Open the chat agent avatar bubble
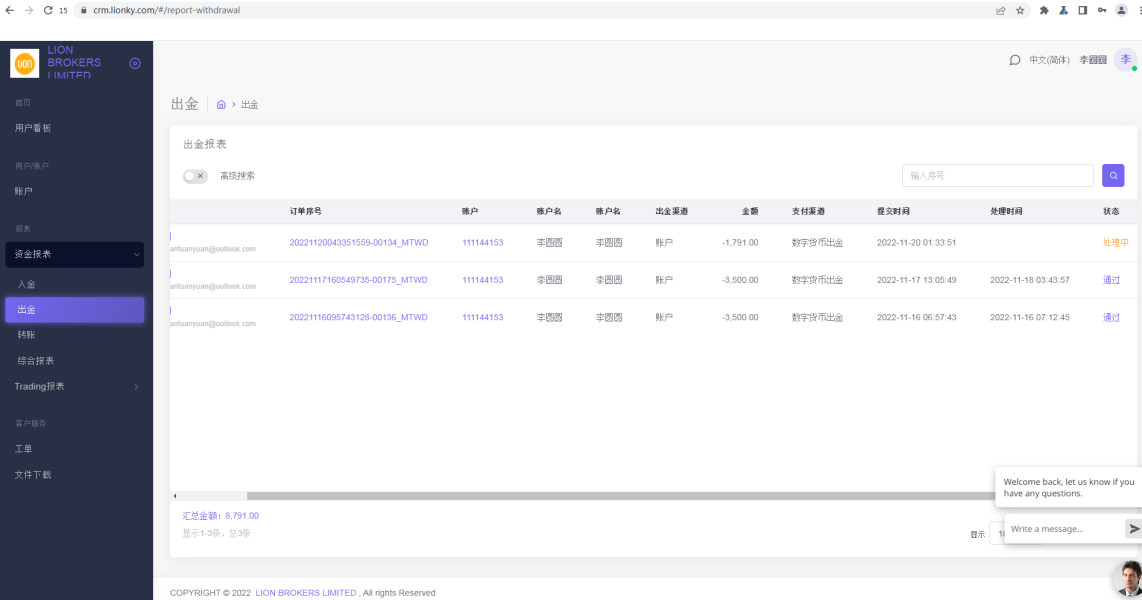 [1128, 577]
